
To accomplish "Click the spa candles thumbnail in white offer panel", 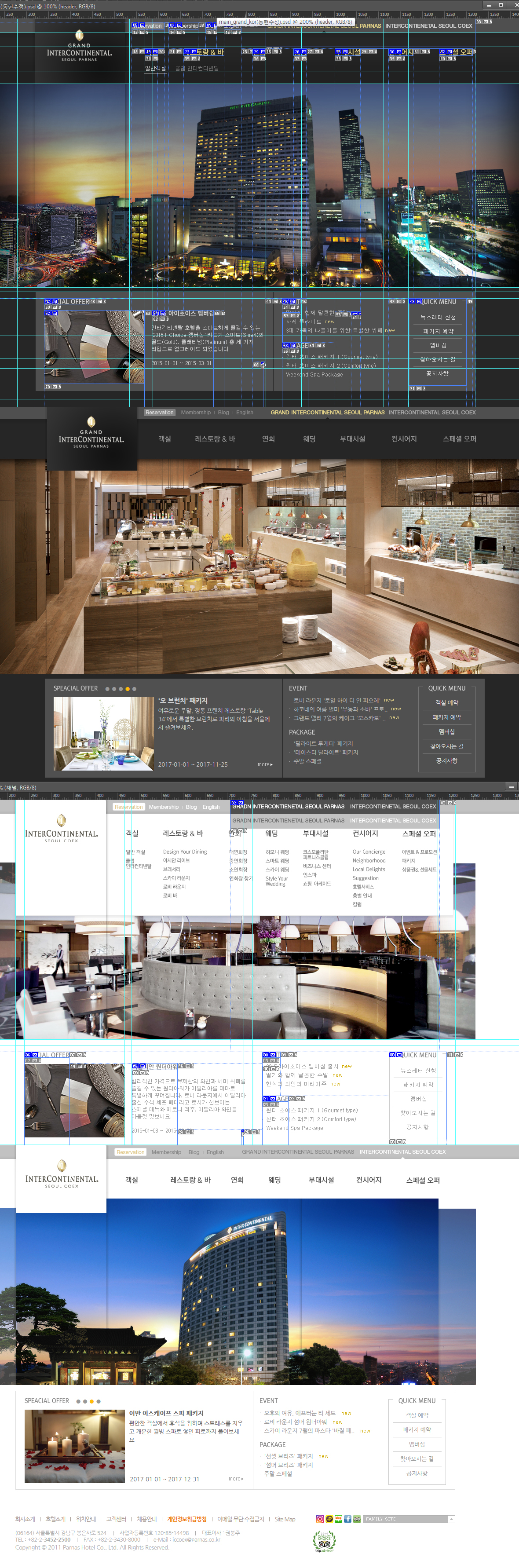I will pos(74,1446).
